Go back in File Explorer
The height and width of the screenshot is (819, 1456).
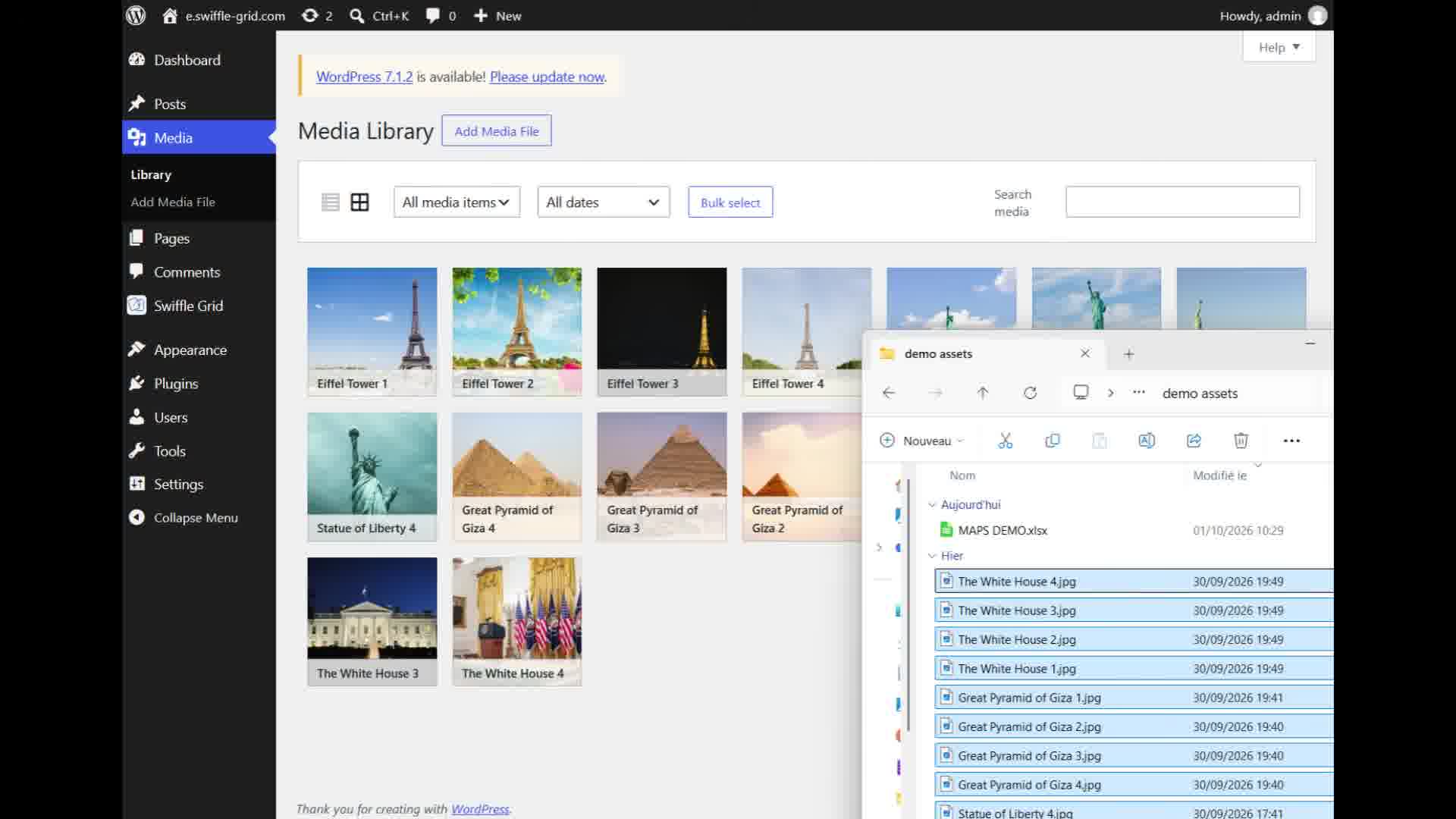click(x=889, y=393)
